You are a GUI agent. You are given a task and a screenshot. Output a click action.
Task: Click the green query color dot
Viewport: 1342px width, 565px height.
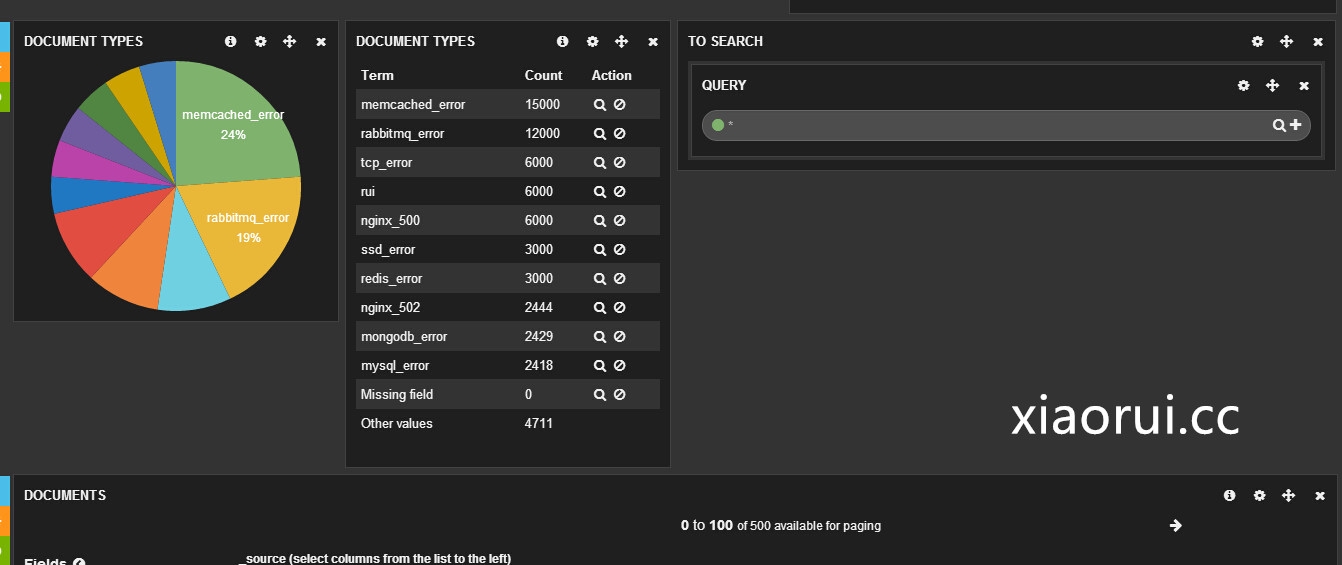click(717, 125)
